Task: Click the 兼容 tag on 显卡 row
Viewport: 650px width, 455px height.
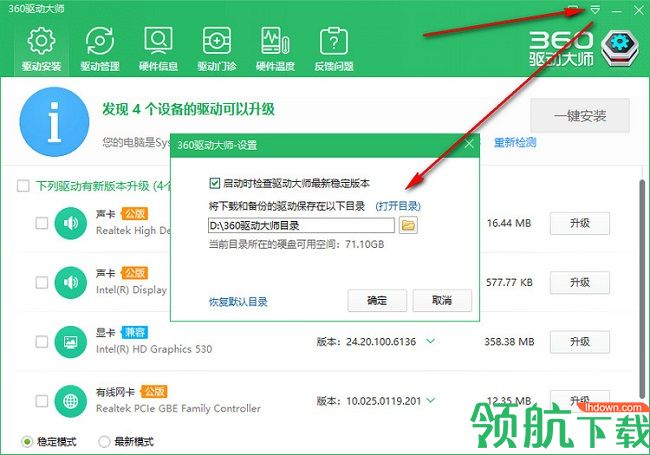Action: point(135,332)
